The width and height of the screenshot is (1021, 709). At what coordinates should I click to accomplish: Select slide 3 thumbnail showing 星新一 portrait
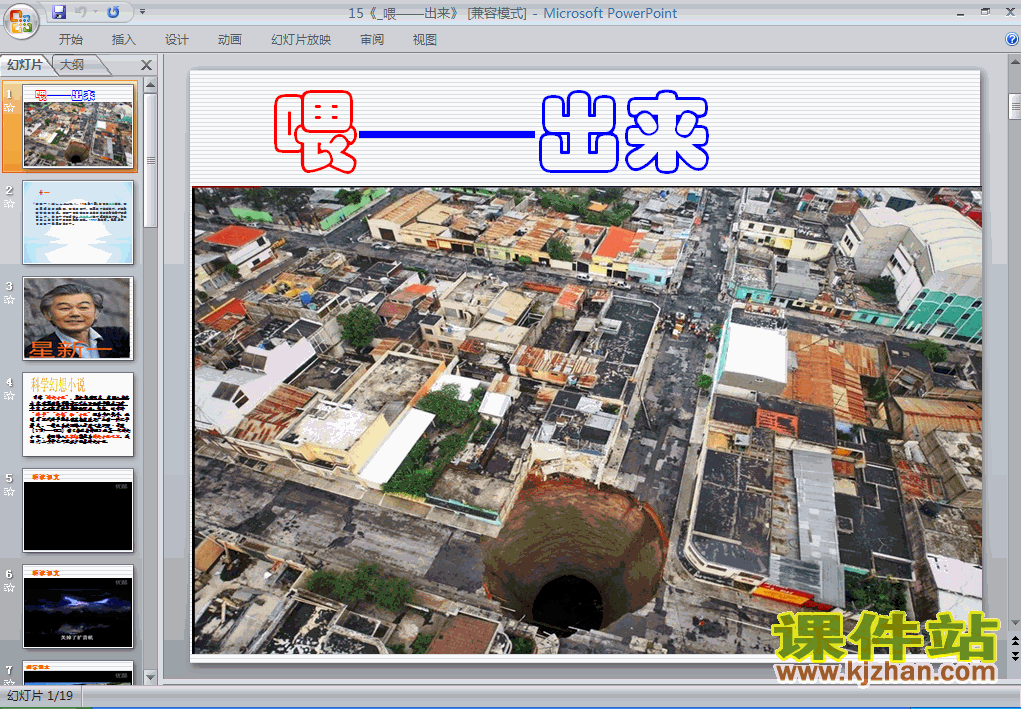[78, 318]
